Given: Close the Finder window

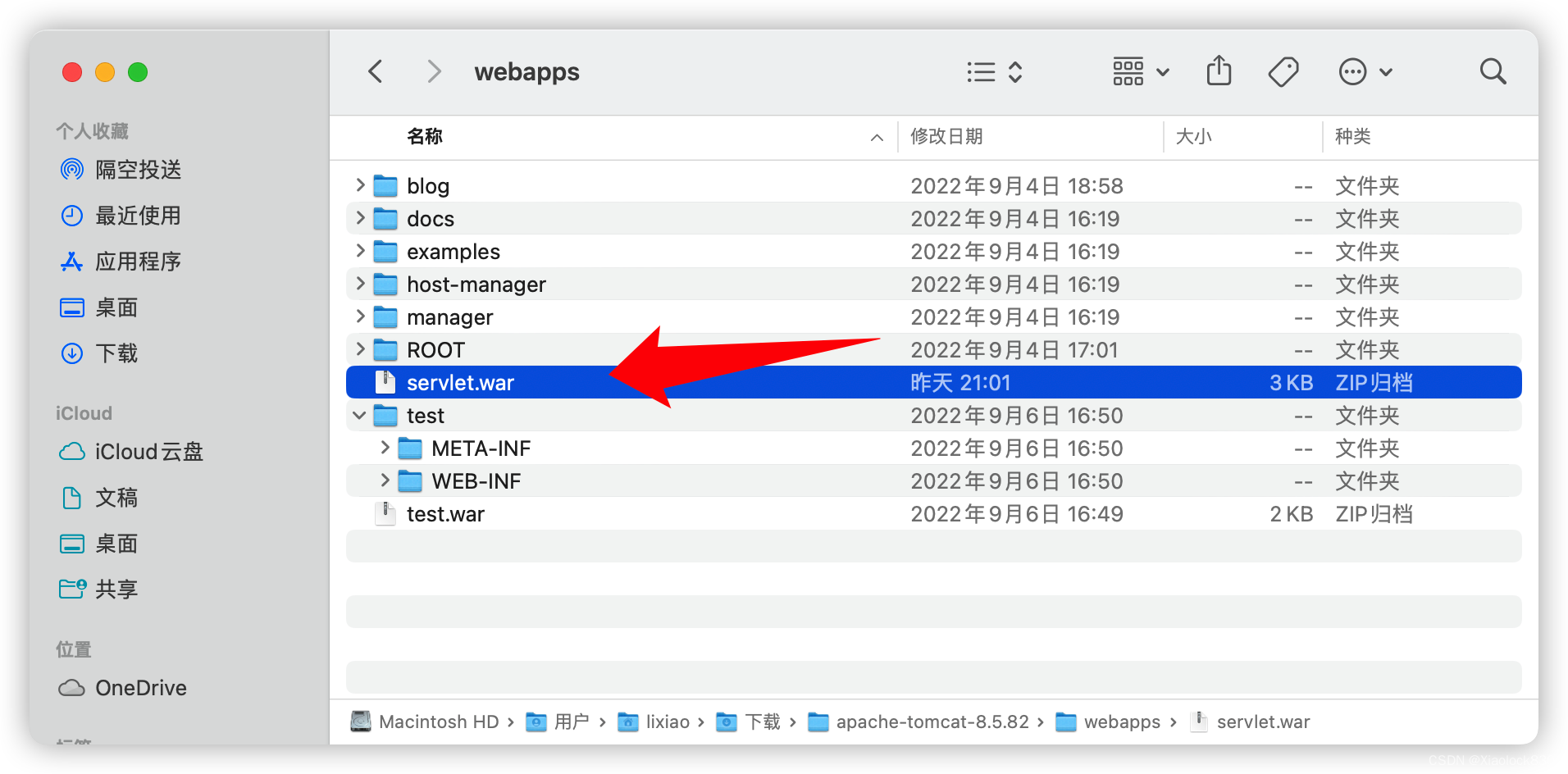Looking at the screenshot, I should pos(72,72).
